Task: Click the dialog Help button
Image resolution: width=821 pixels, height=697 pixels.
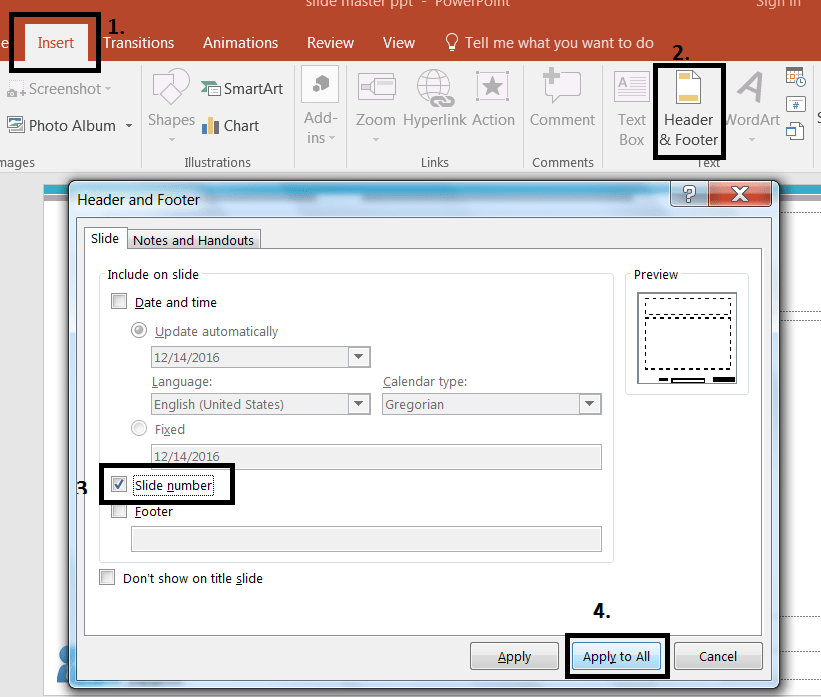Action: pyautogui.click(x=688, y=194)
